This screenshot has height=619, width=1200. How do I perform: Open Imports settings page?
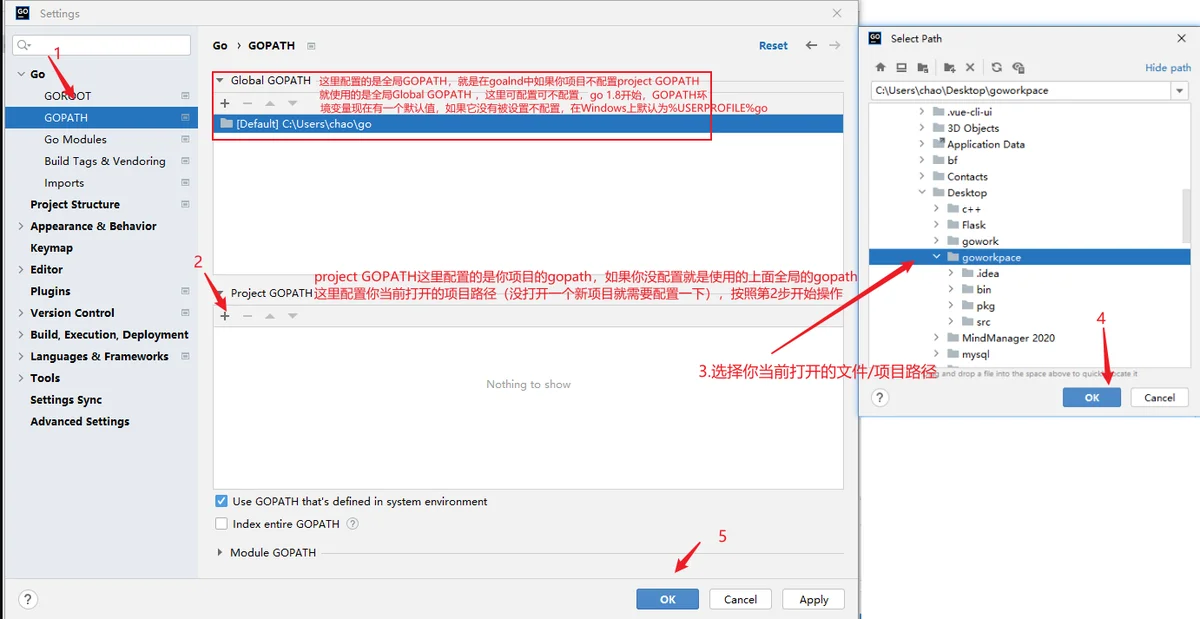click(x=64, y=183)
